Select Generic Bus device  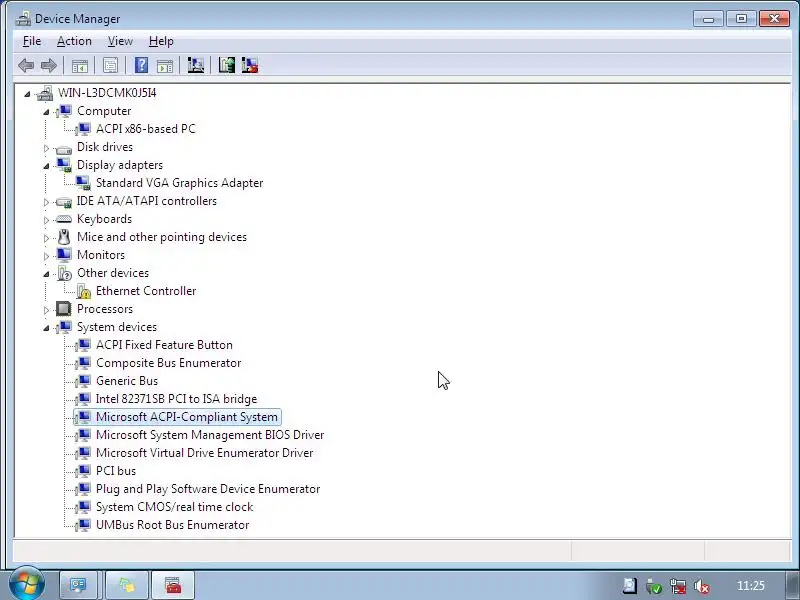coord(127,381)
